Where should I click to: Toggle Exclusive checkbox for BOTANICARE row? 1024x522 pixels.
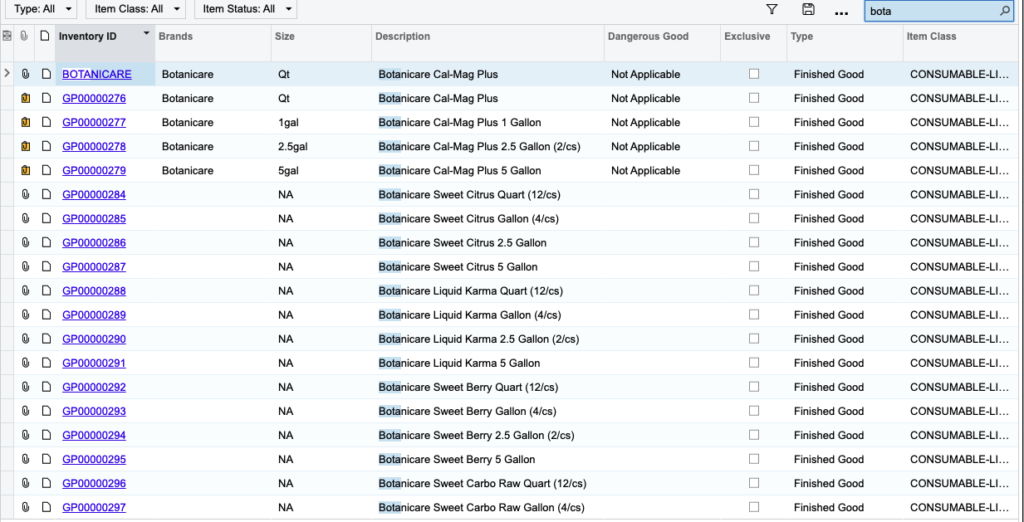pyautogui.click(x=754, y=74)
